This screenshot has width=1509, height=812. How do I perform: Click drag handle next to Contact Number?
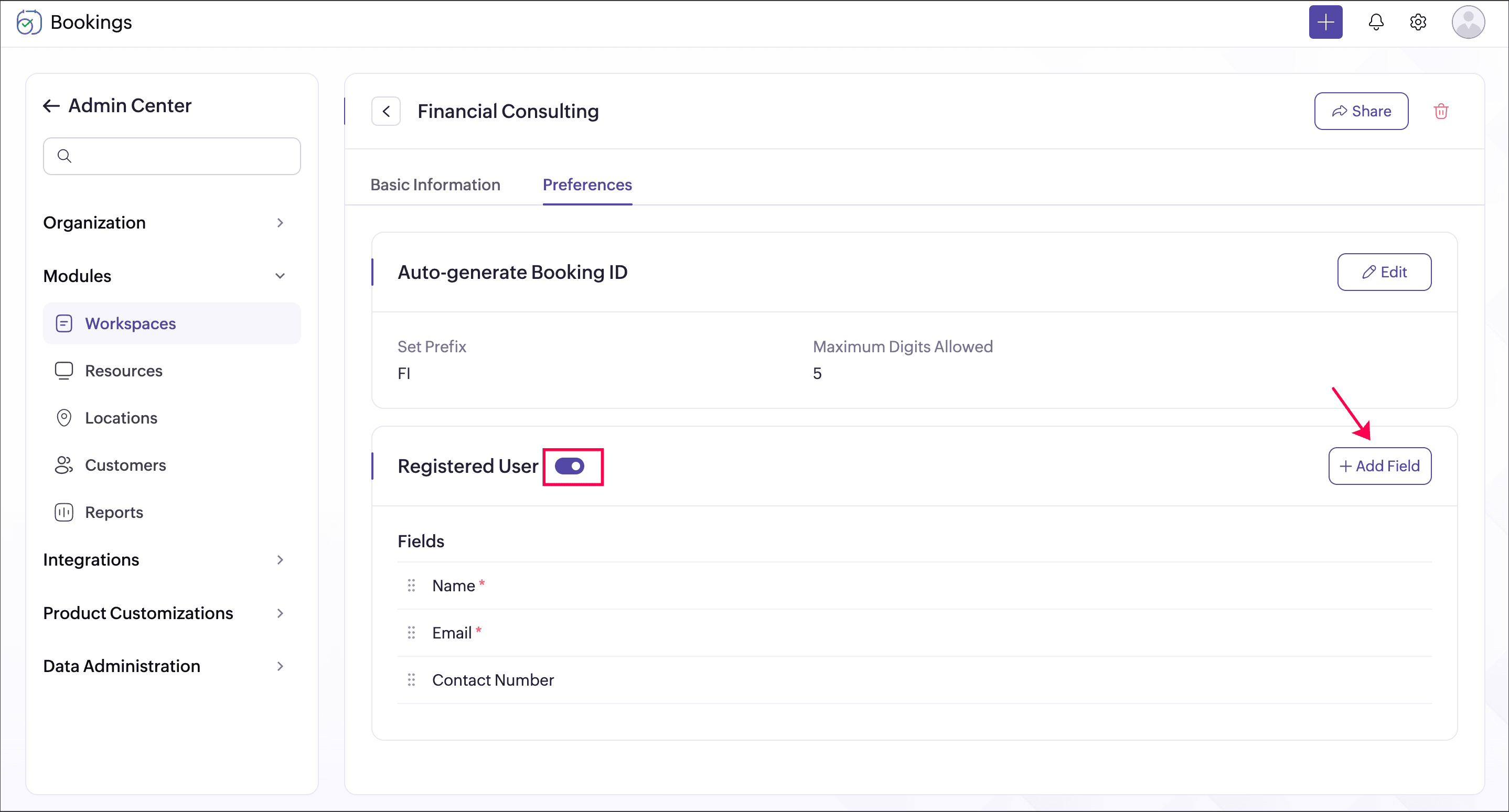(x=411, y=680)
